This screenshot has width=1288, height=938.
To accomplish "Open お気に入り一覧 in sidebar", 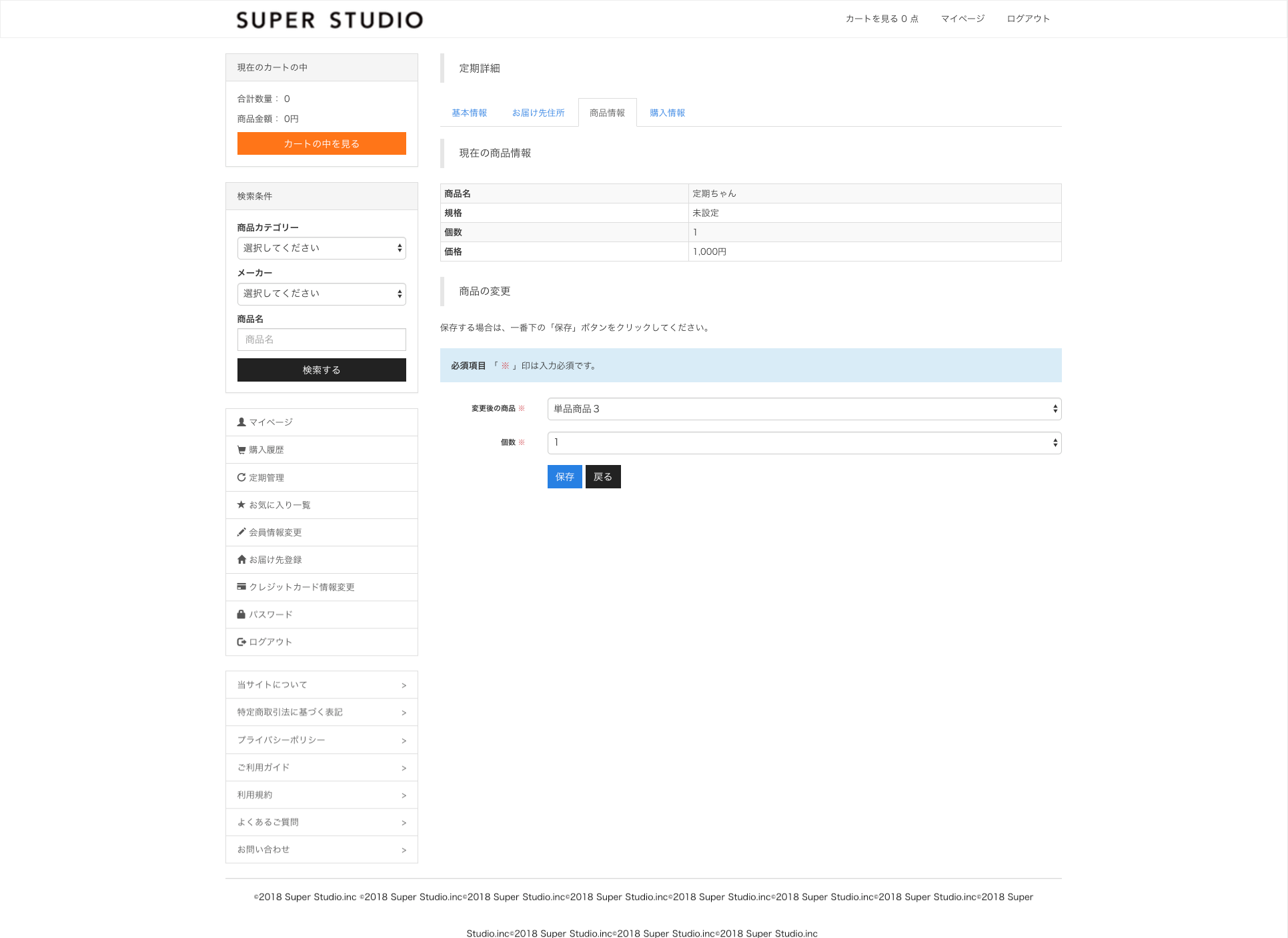I will tap(321, 505).
